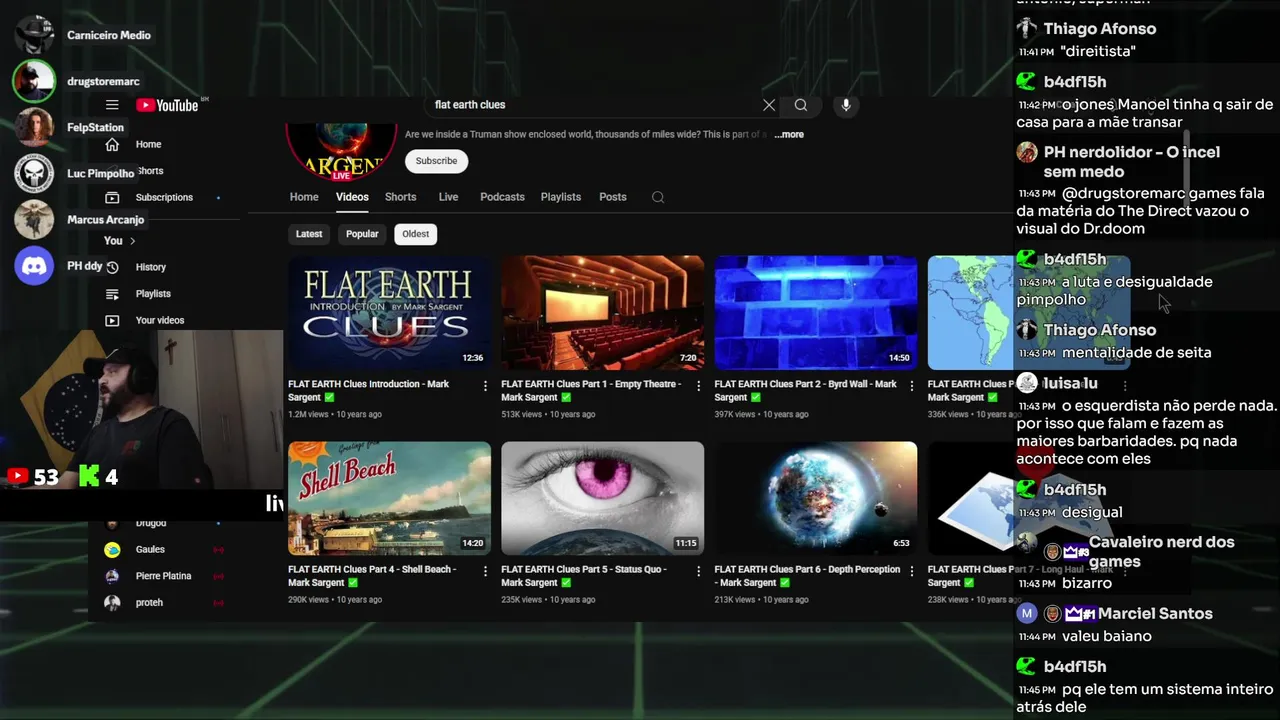Switch to channel Shorts tab

(400, 197)
